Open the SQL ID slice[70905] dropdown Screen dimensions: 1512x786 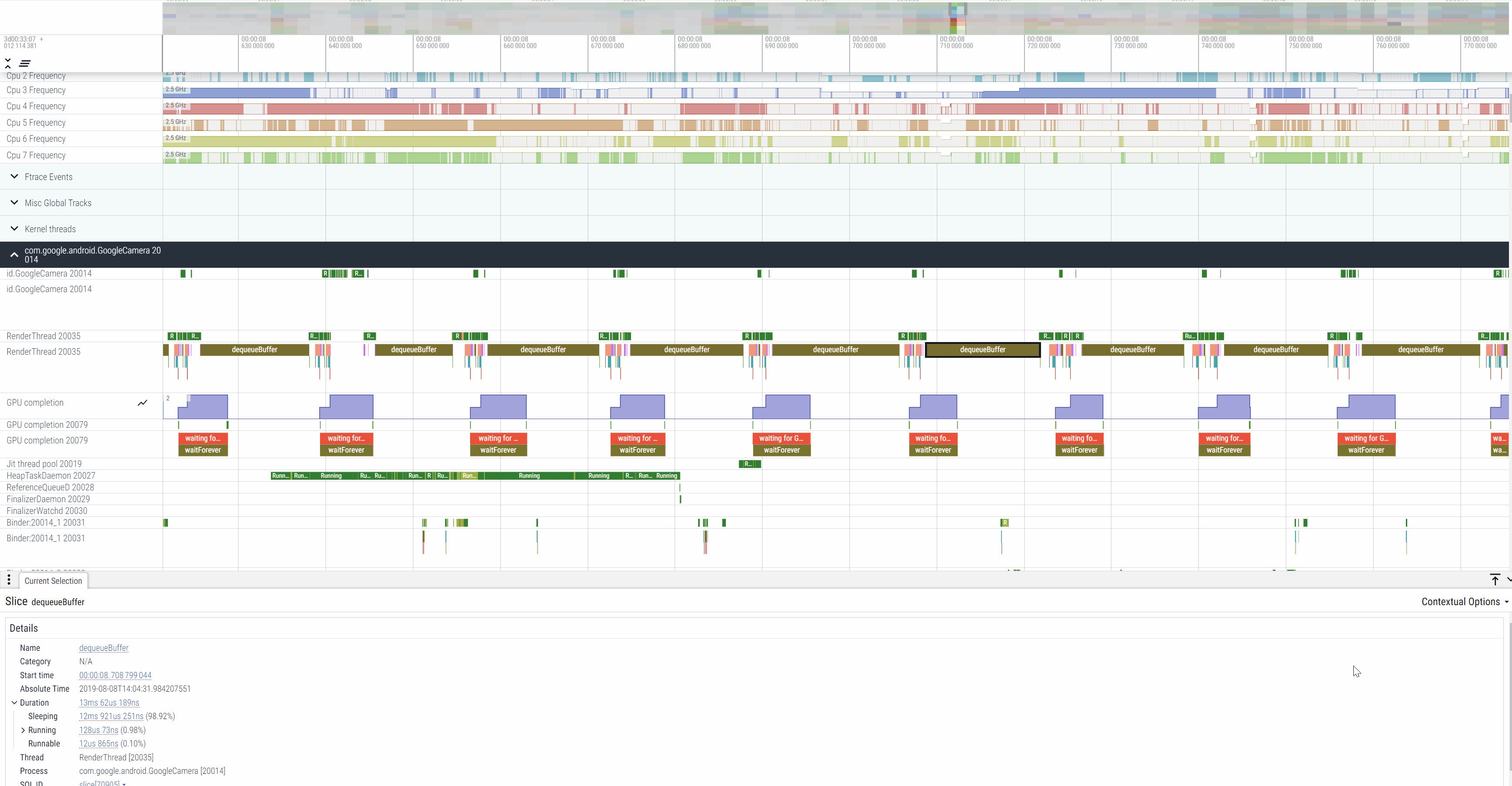[x=103, y=783]
